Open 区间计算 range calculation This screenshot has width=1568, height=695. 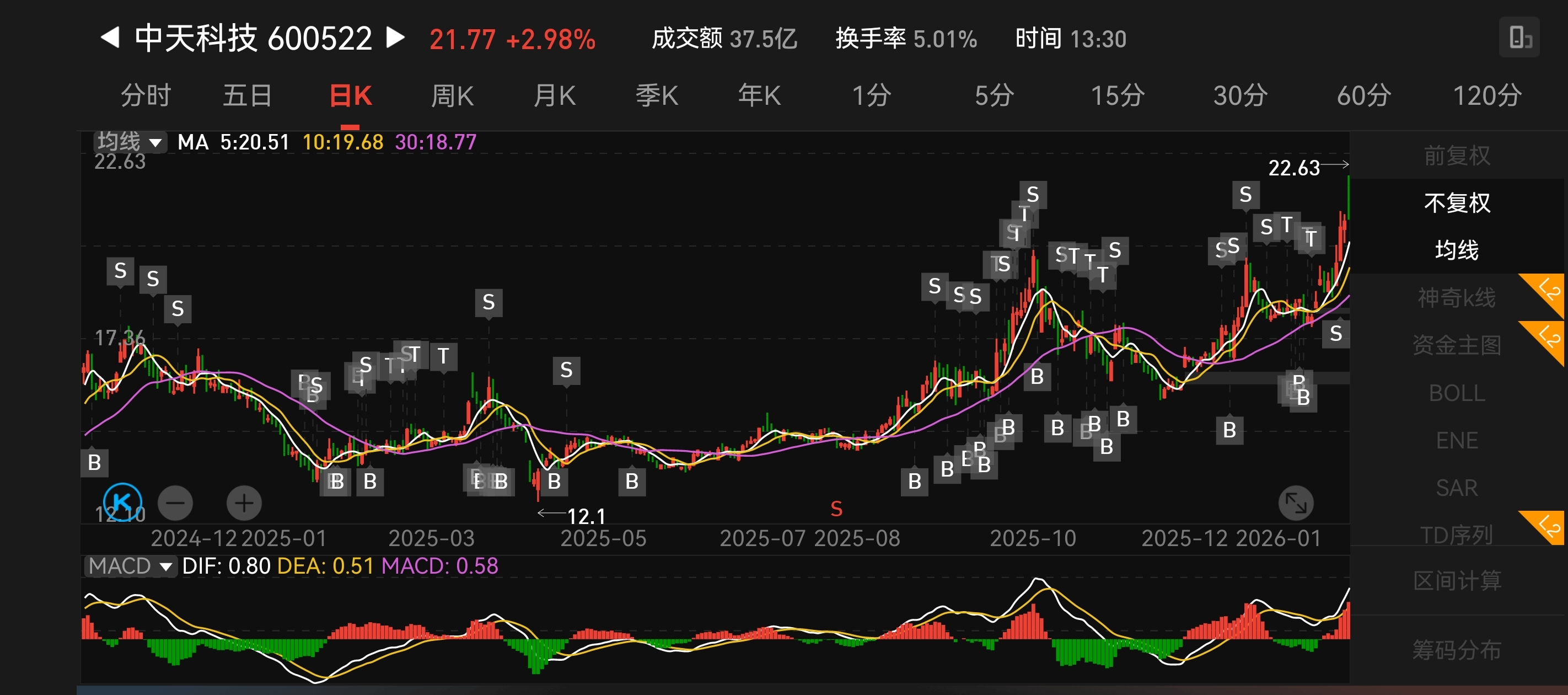[x=1457, y=580]
